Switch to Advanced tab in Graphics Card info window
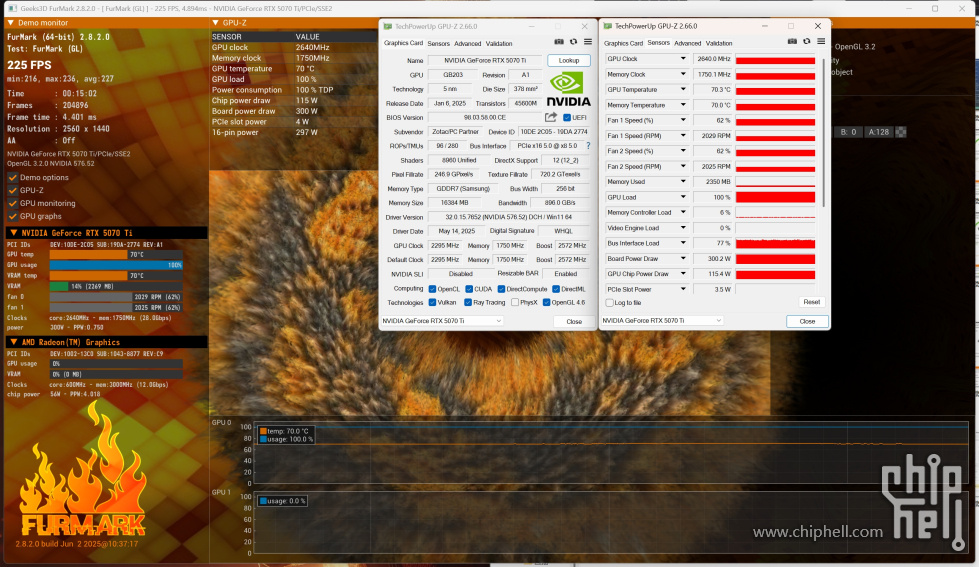This screenshot has height=567, width=979. coord(468,44)
